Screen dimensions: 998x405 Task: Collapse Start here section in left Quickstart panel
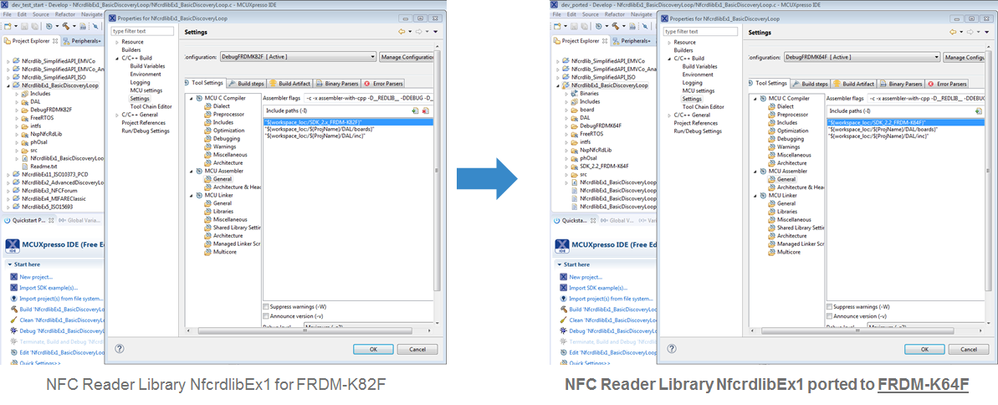[9, 264]
